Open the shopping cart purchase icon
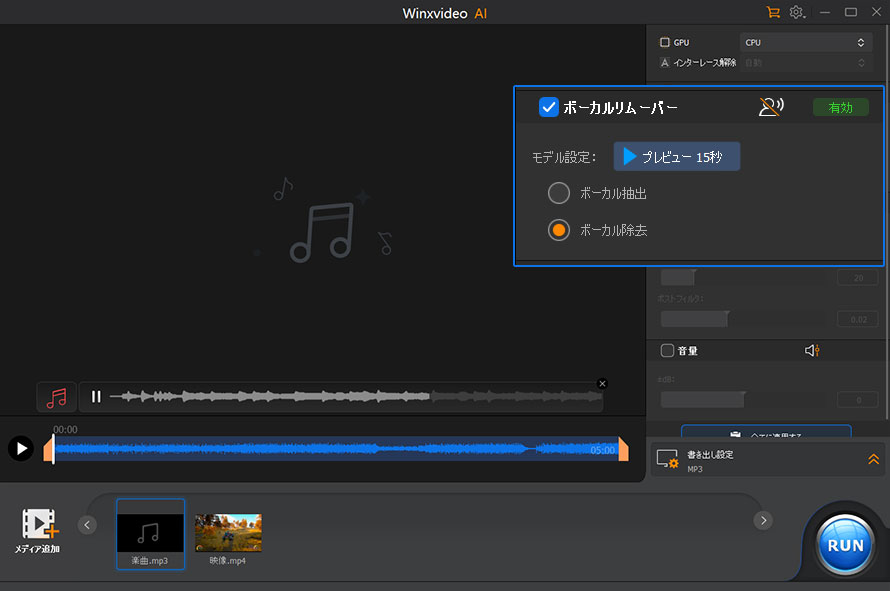 tap(772, 12)
